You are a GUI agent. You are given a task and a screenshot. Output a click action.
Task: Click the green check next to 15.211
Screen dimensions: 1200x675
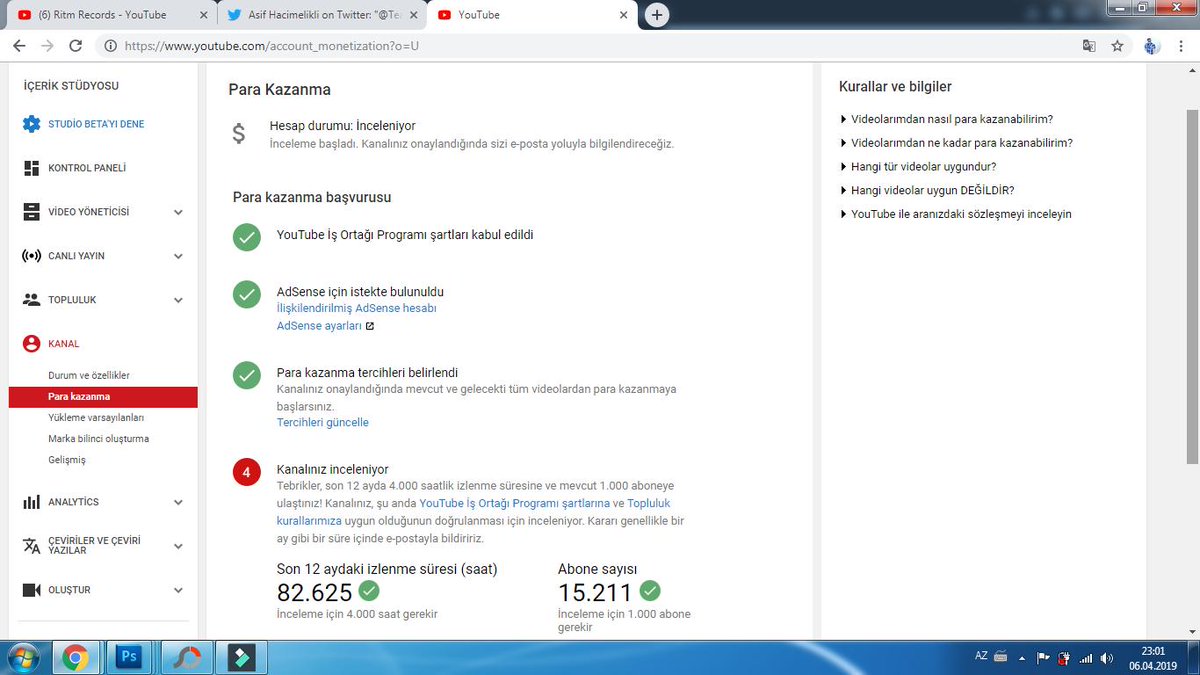(x=650, y=590)
